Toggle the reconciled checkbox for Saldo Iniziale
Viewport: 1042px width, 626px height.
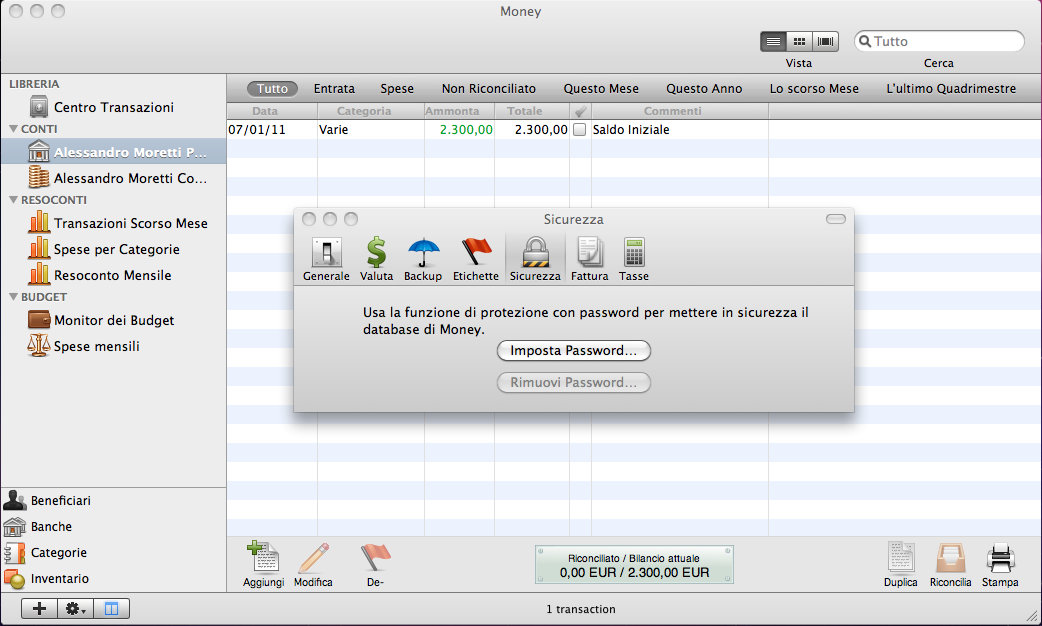pos(579,130)
